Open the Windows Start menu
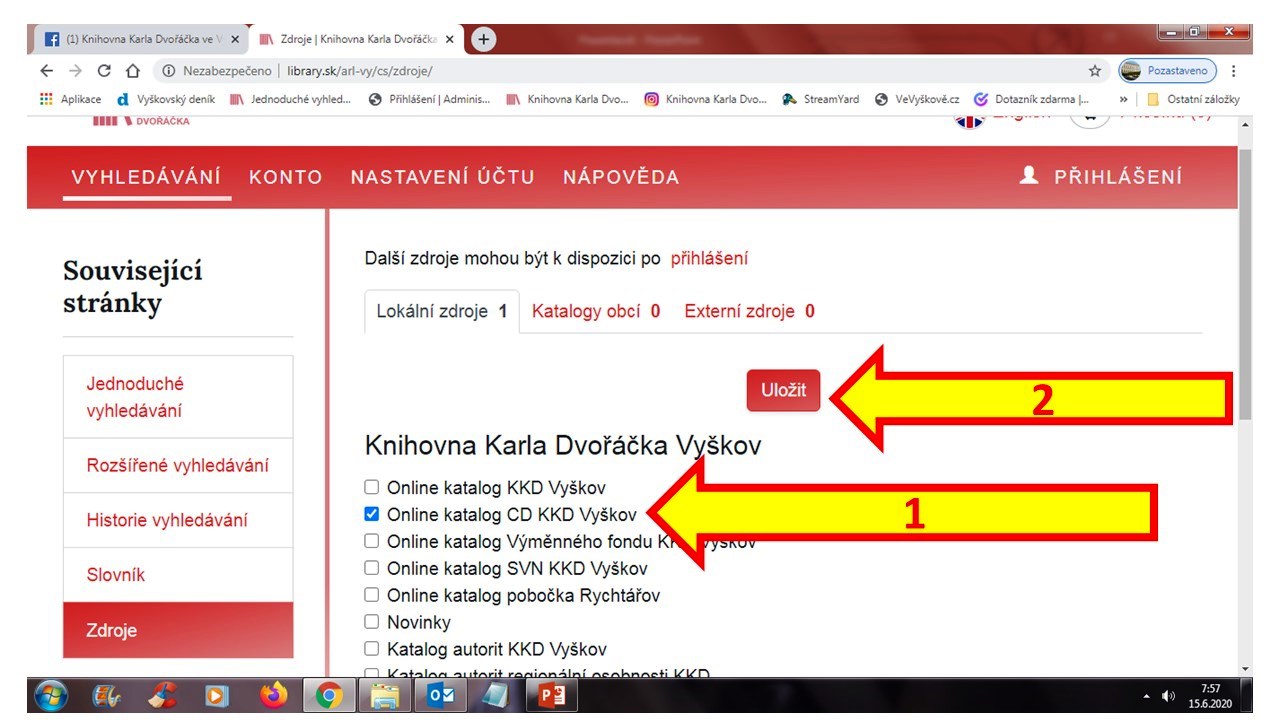 [x=50, y=696]
